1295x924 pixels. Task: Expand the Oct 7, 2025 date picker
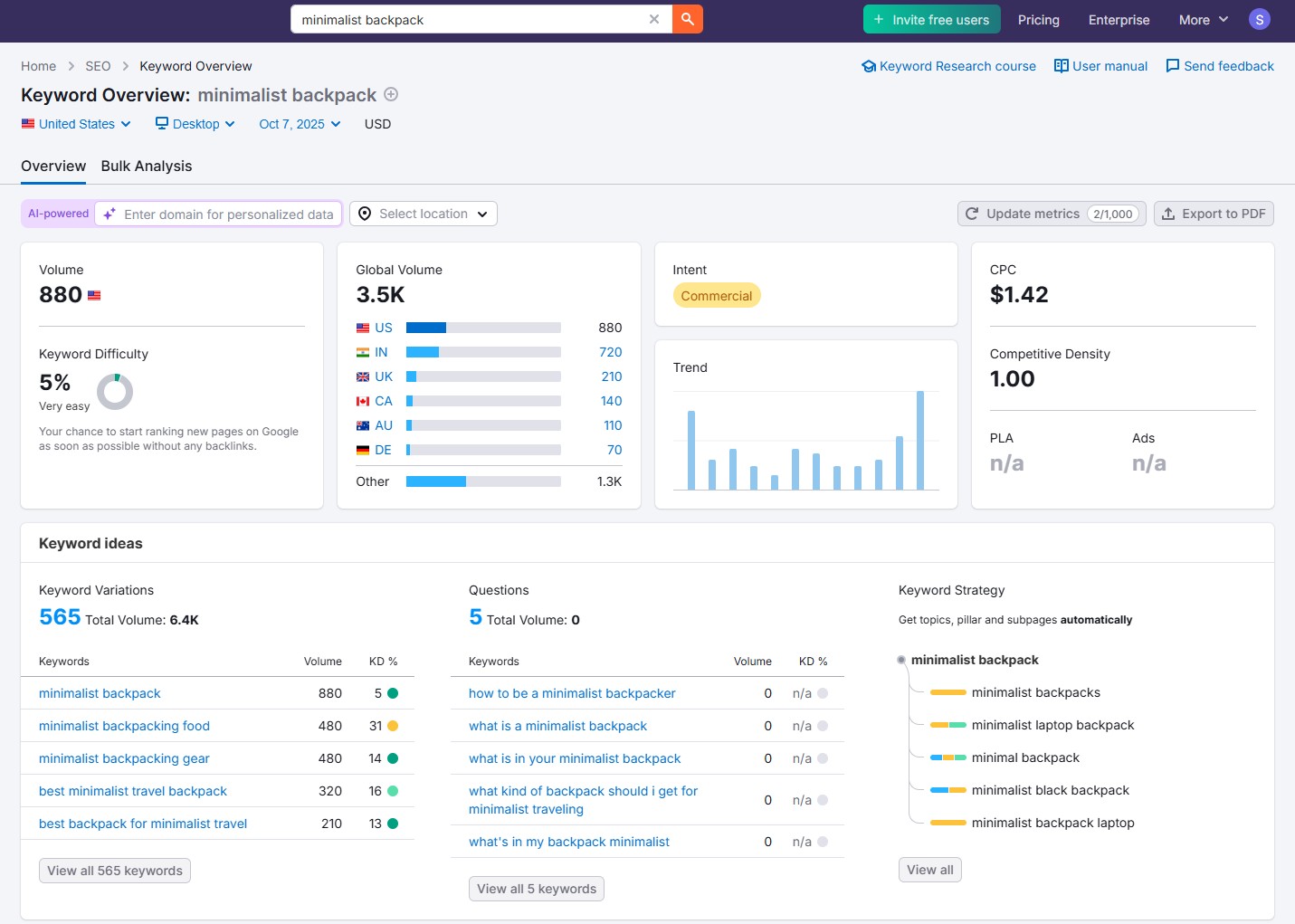point(300,124)
